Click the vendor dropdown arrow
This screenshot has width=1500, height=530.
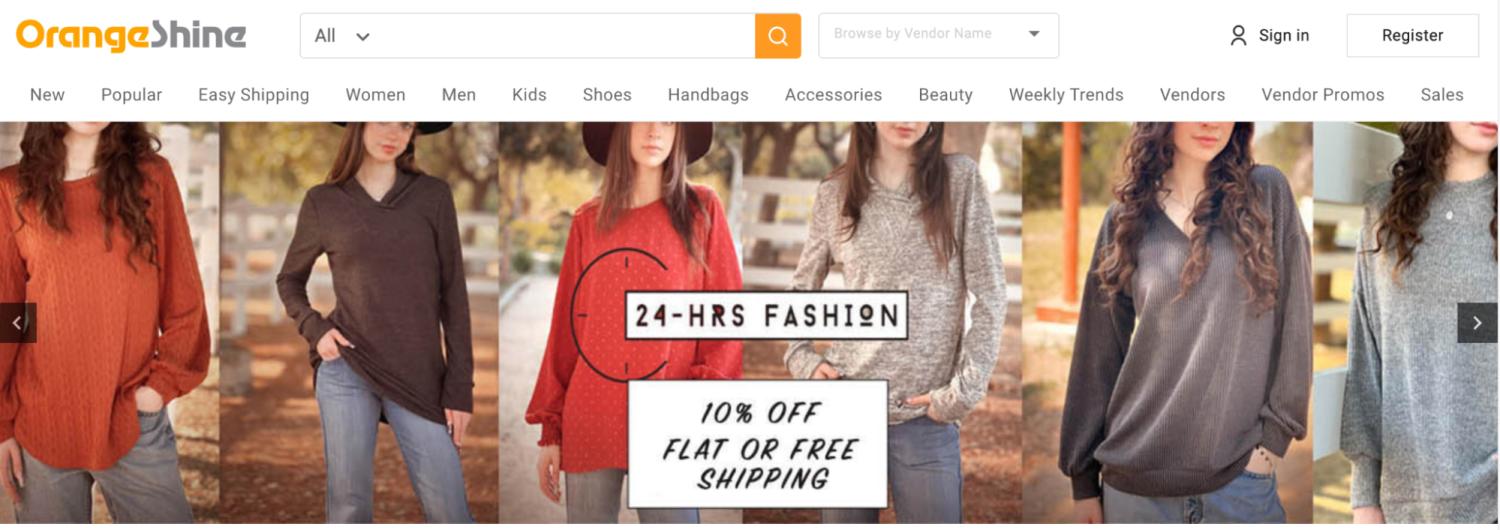[x=1034, y=34]
